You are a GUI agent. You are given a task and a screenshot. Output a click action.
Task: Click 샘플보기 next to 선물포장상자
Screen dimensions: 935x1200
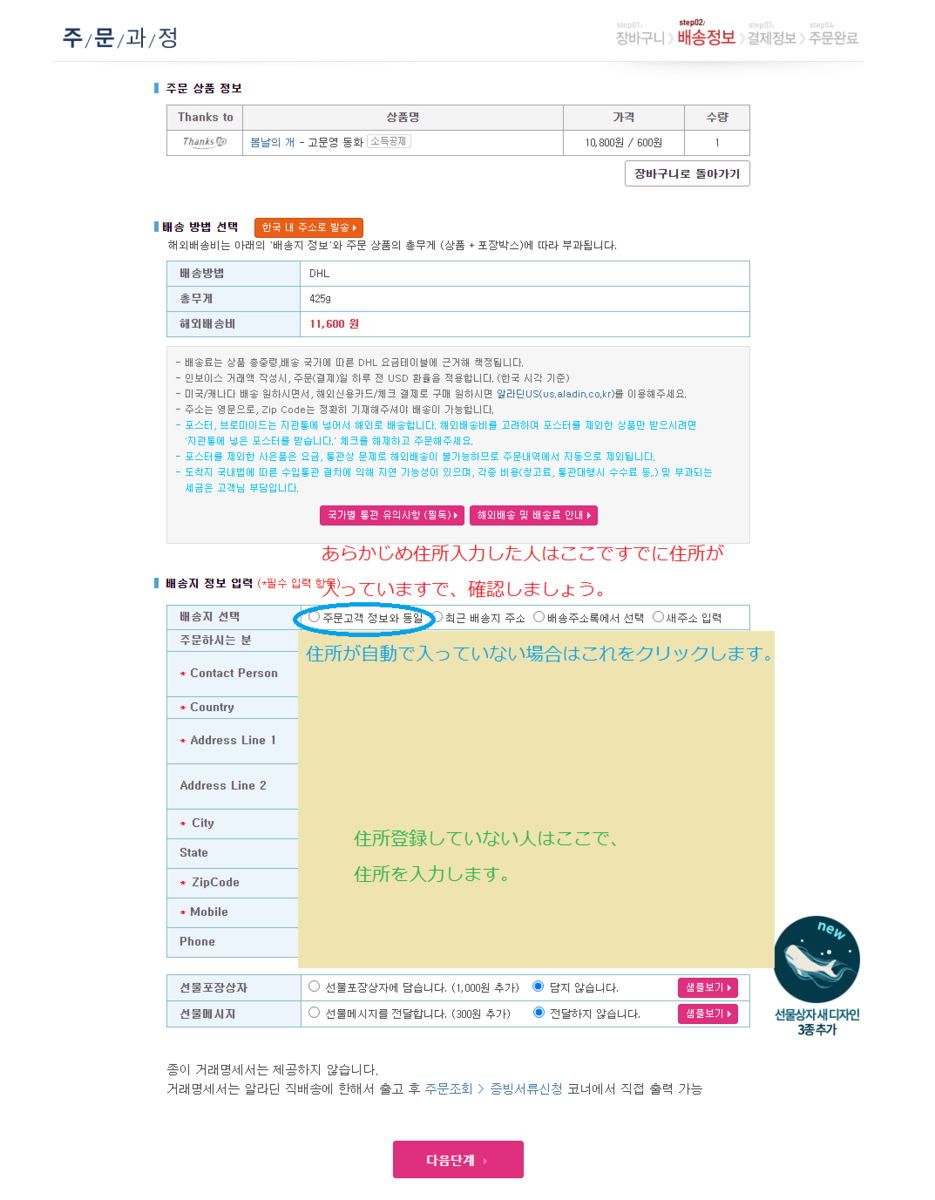coord(709,988)
